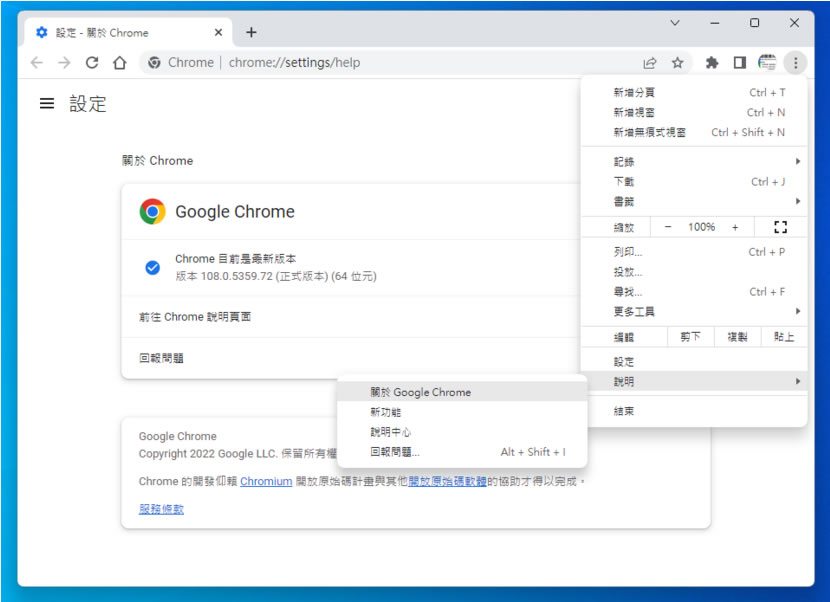The width and height of the screenshot is (830, 602).
Task: Increase zoom with the plus button
Action: (735, 227)
